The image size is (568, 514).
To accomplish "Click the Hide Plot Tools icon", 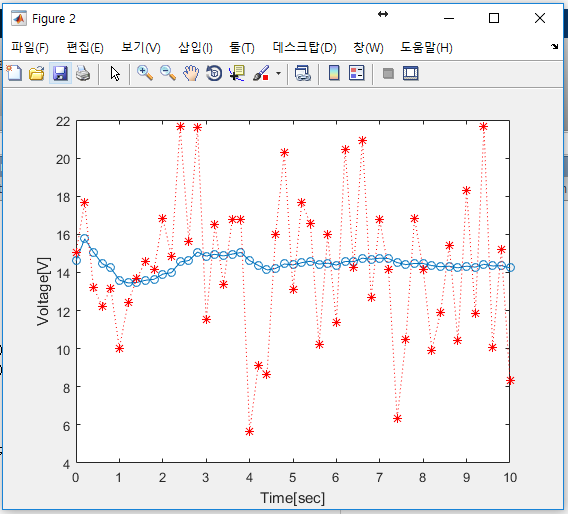I will [388, 74].
